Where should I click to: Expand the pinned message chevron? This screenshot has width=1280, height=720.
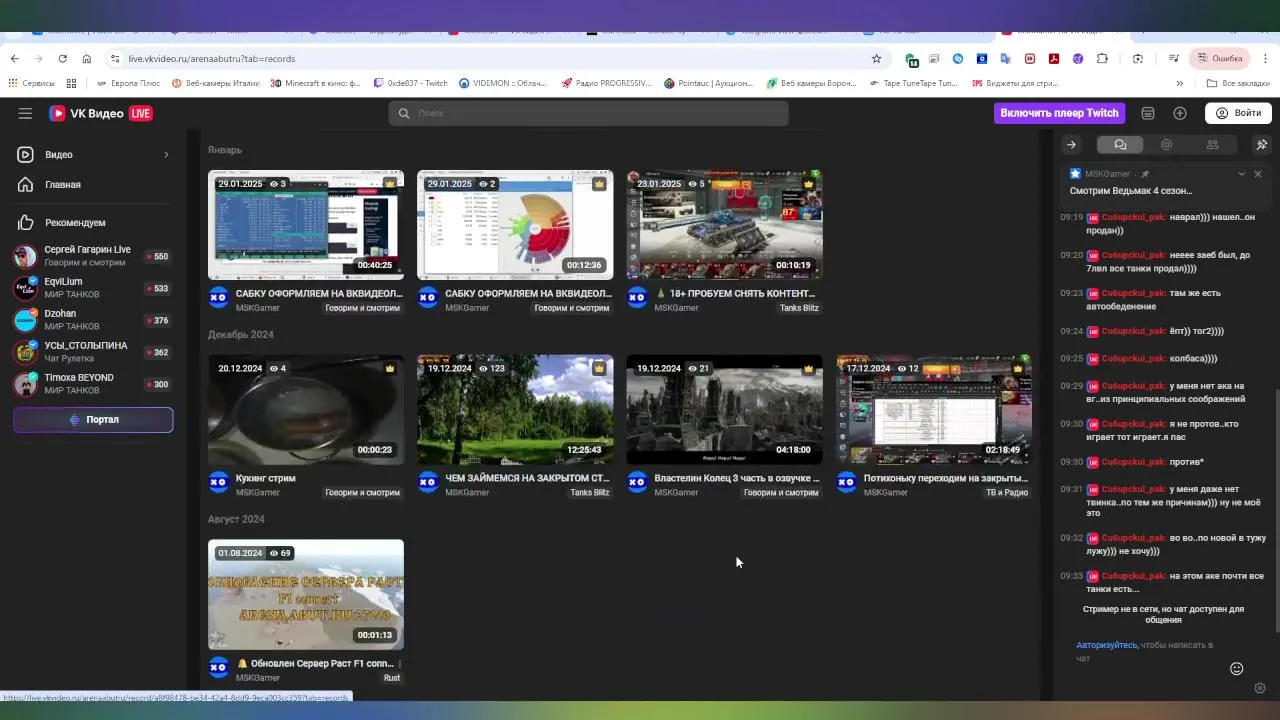(x=1242, y=174)
